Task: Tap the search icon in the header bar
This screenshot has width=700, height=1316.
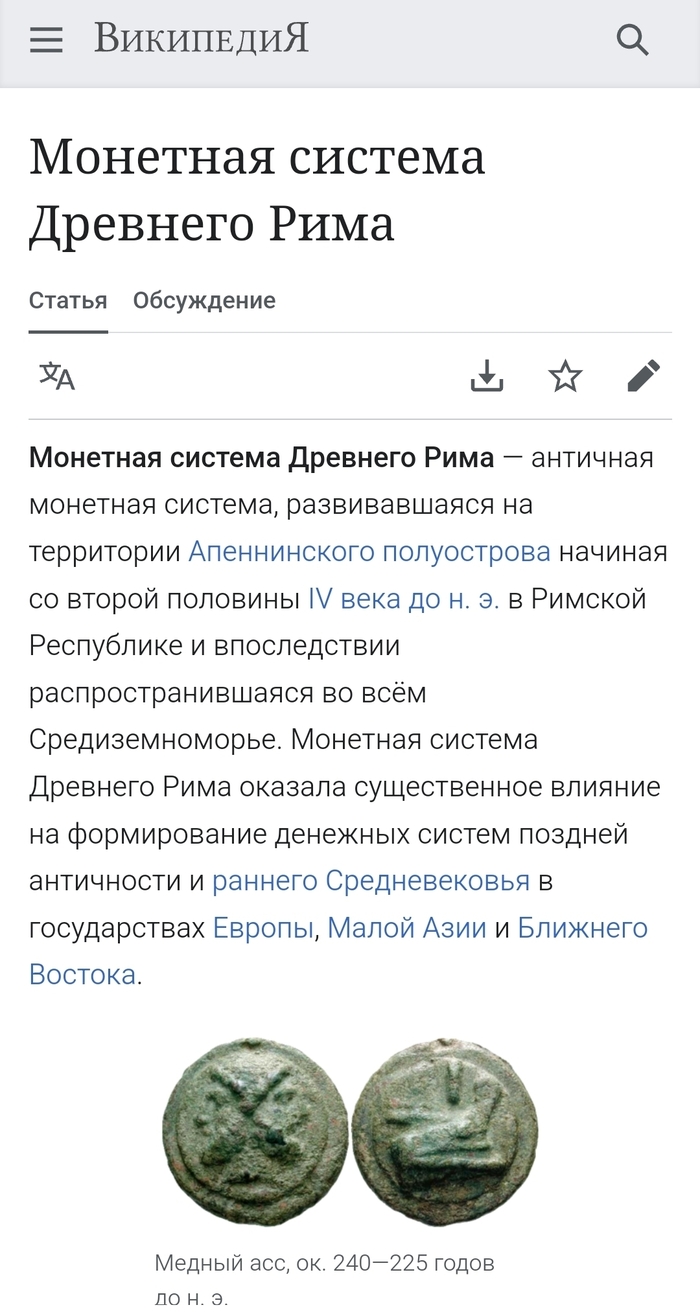Action: click(634, 41)
